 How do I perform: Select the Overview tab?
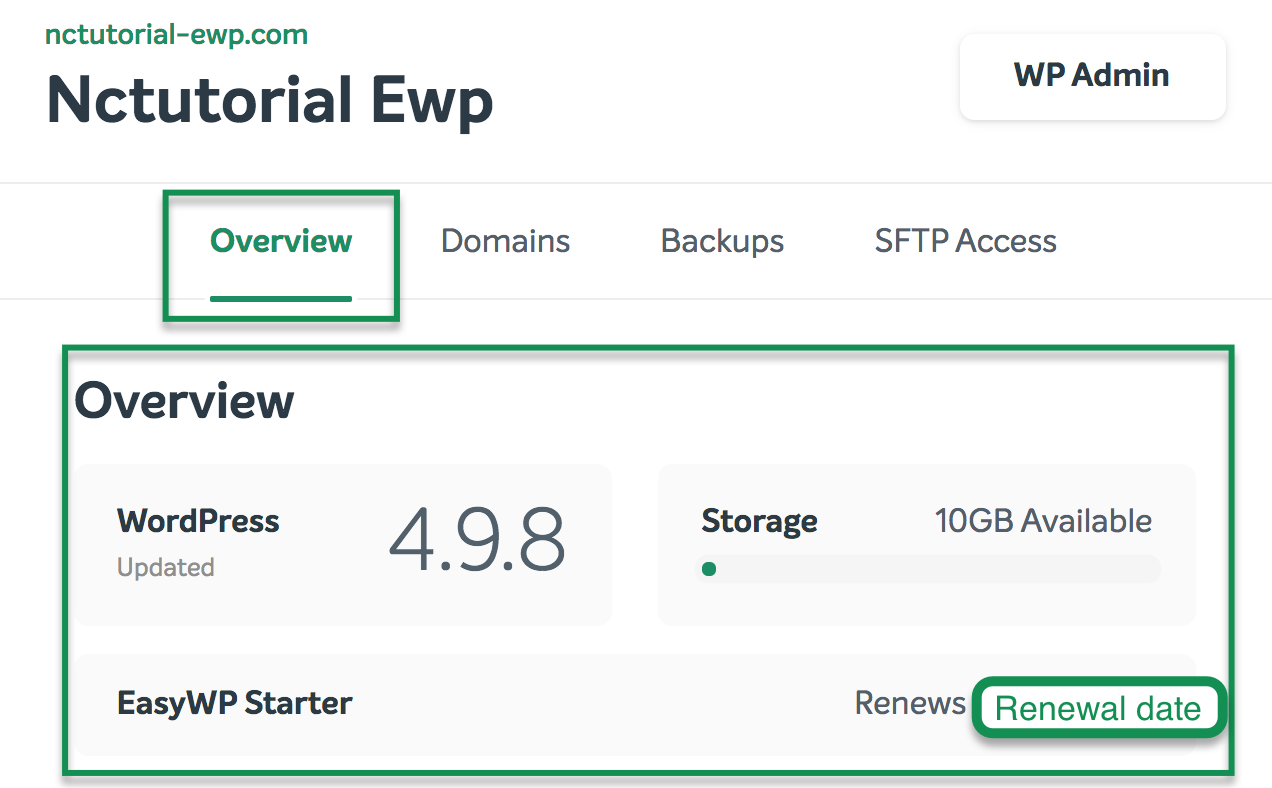coord(281,241)
